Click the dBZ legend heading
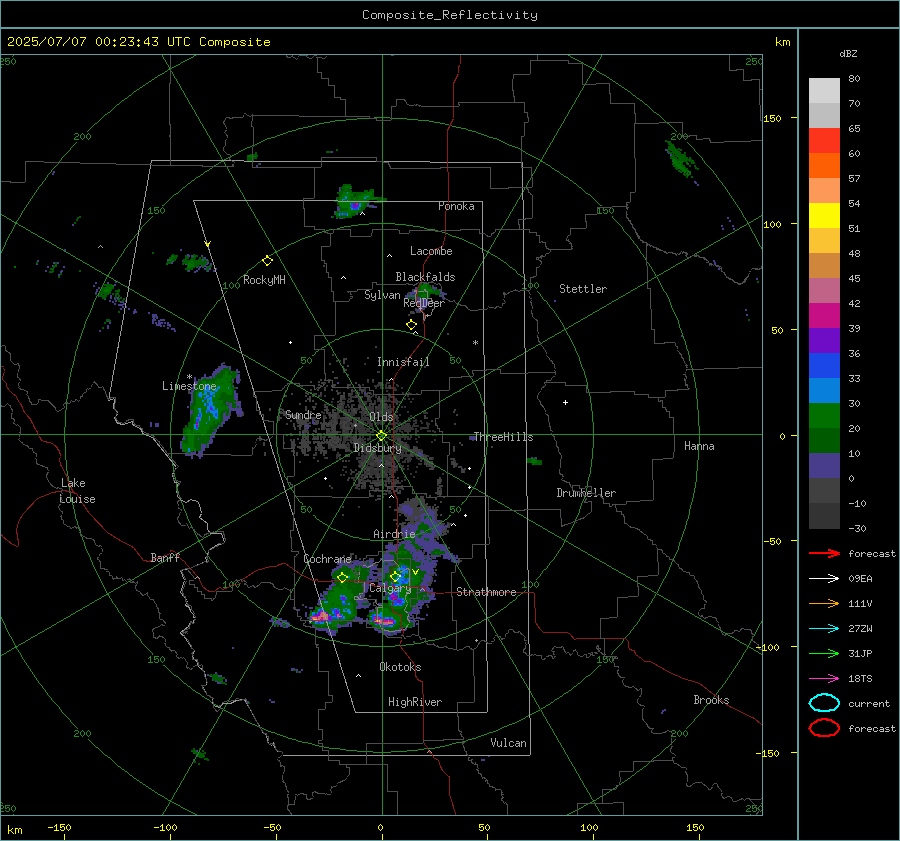This screenshot has height=841, width=900. [x=848, y=54]
